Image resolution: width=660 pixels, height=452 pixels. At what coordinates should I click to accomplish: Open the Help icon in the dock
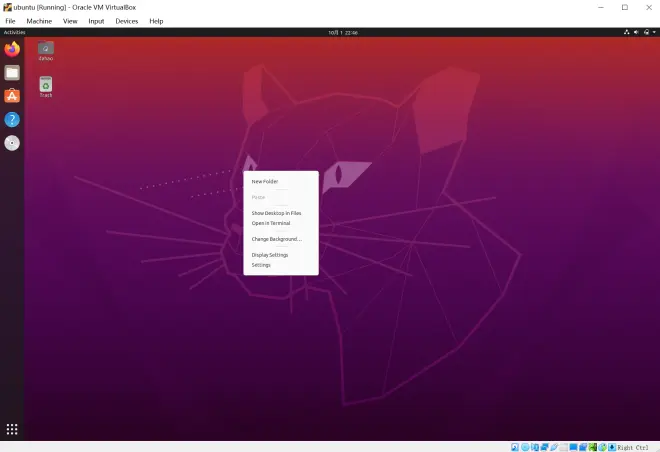[12, 120]
